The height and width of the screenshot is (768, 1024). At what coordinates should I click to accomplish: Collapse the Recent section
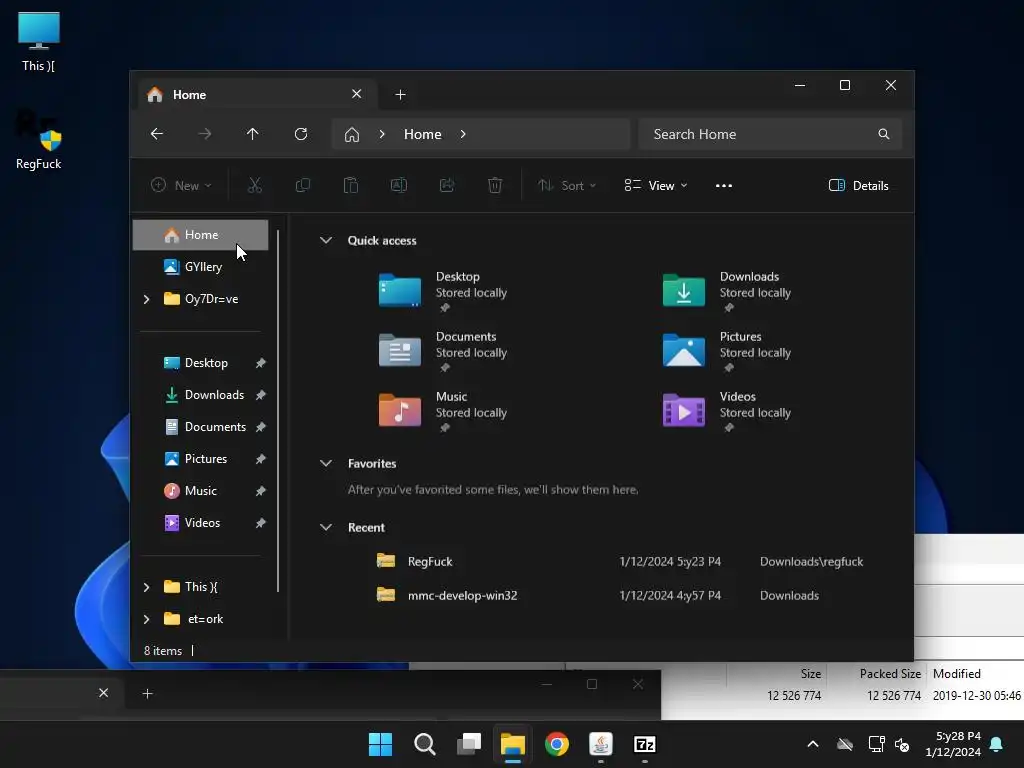pyautogui.click(x=326, y=527)
